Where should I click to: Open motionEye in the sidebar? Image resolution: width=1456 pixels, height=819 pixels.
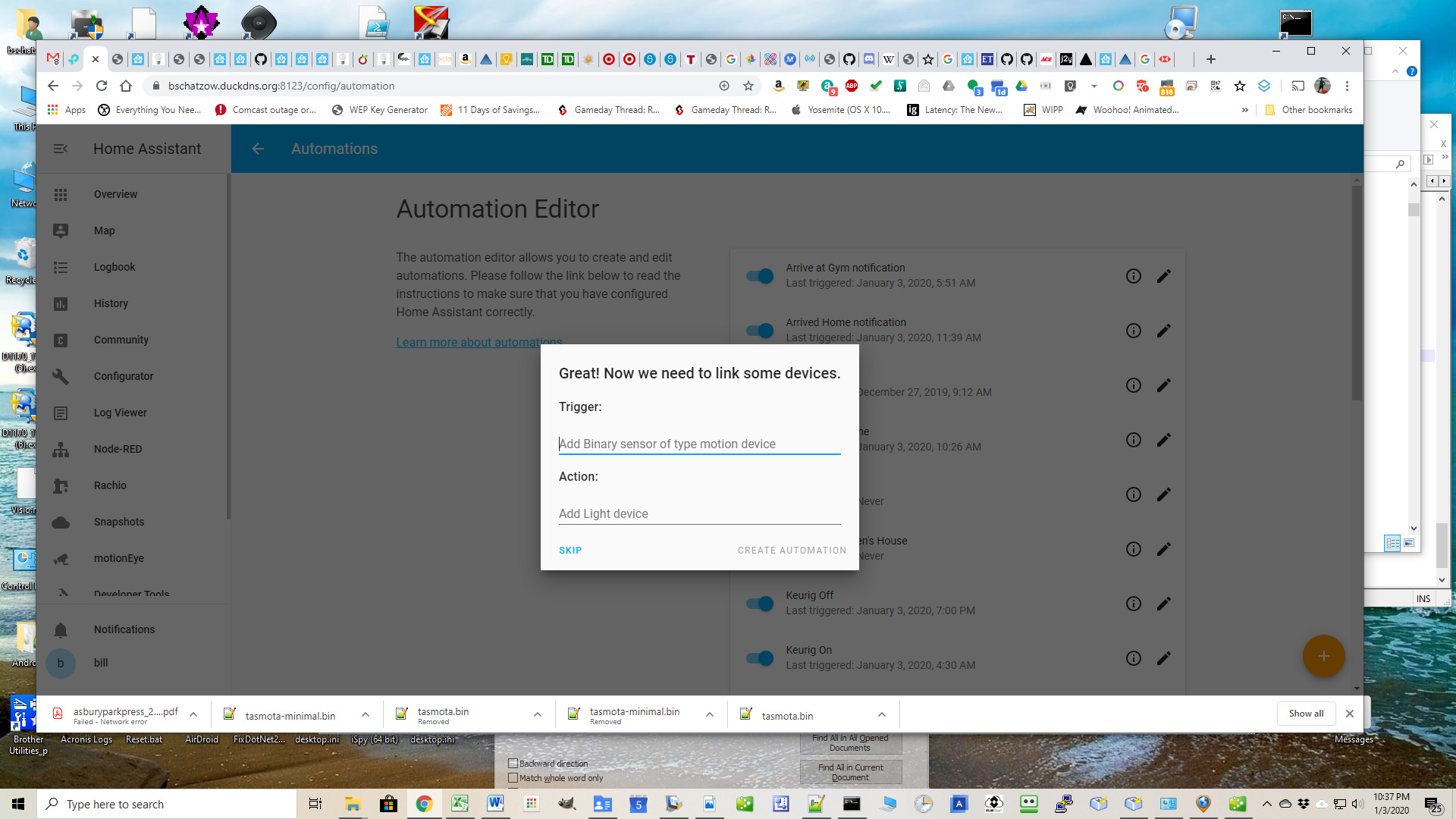[x=133, y=558]
